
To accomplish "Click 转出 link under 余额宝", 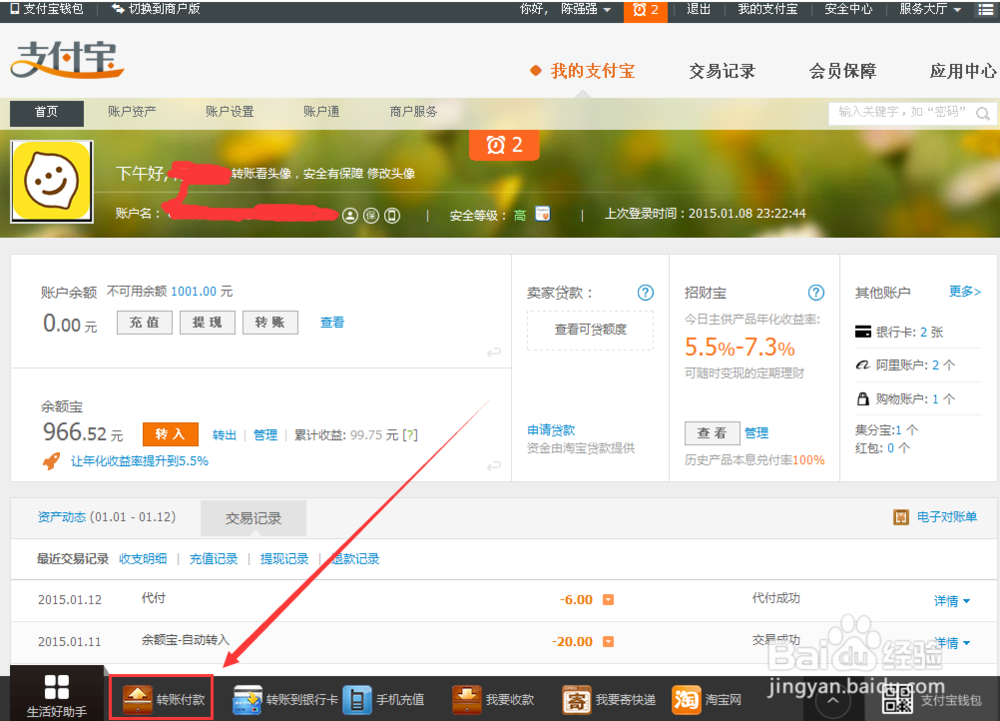I will 224,435.
